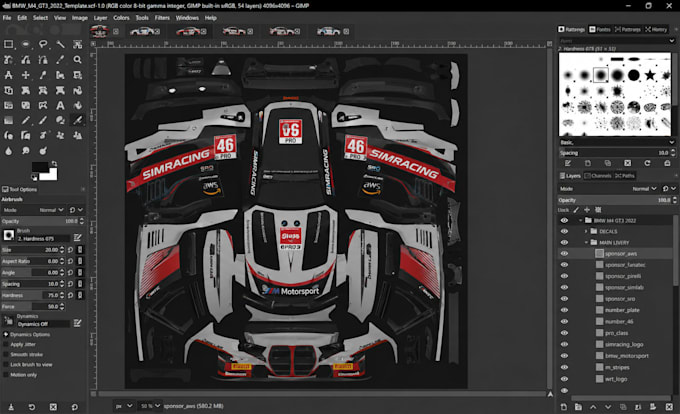
Task: Enable Lock brush to view checkbox
Action: pyautogui.click(x=6, y=365)
